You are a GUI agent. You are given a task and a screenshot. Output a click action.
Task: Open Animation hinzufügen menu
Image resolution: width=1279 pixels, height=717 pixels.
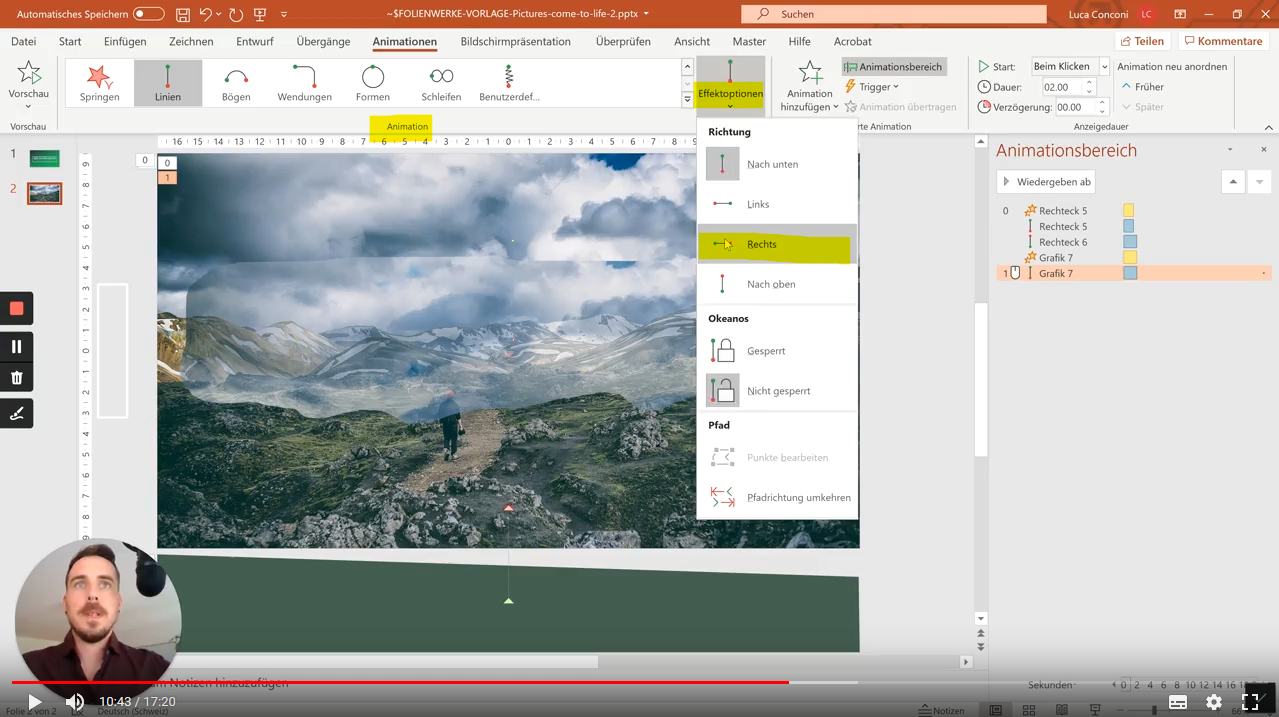pos(809,86)
